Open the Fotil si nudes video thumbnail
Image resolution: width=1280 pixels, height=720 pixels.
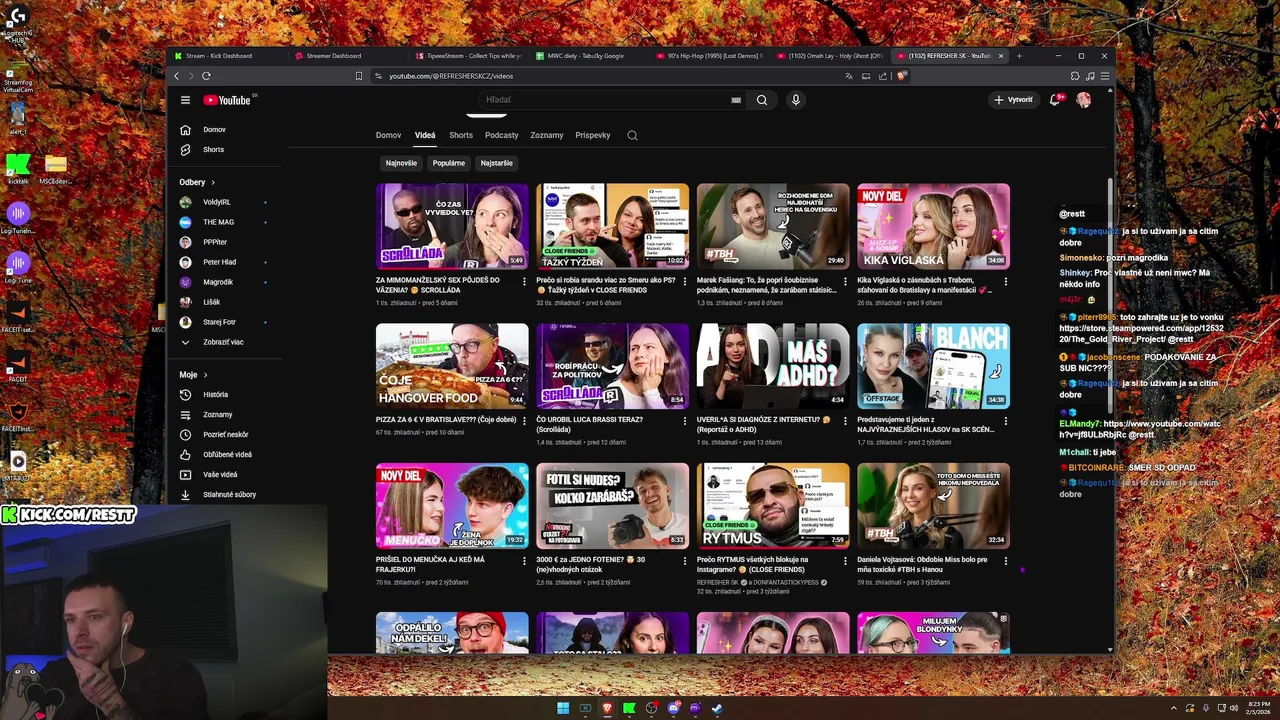(612, 506)
